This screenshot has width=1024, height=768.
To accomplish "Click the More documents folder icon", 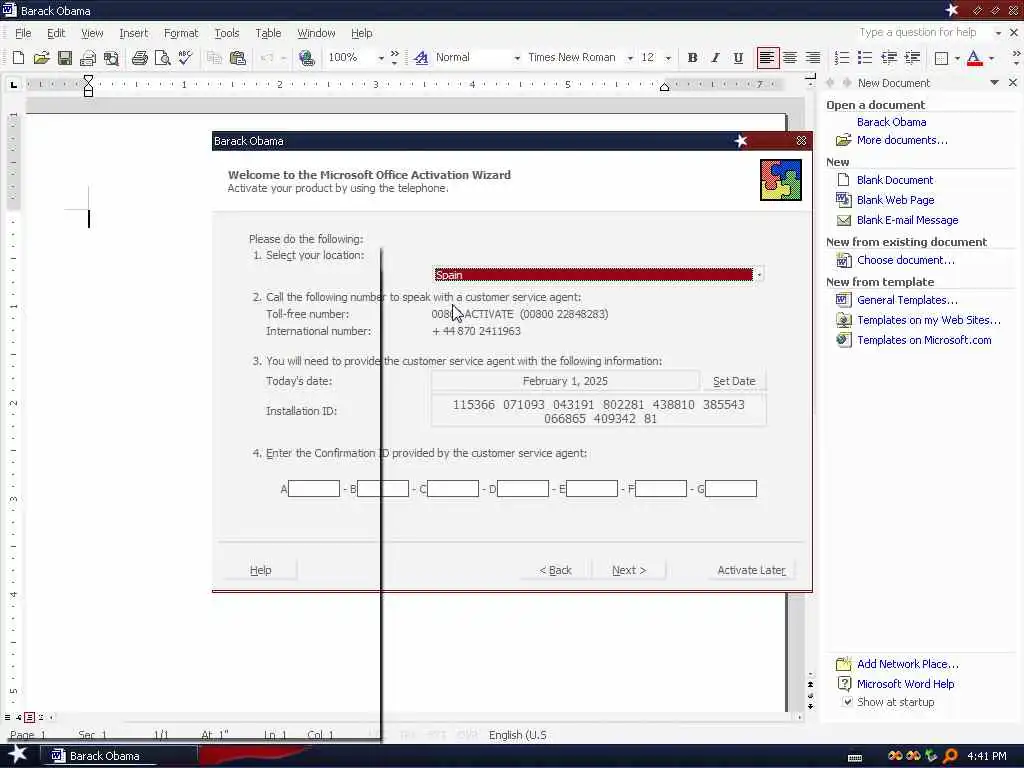I will [843, 140].
